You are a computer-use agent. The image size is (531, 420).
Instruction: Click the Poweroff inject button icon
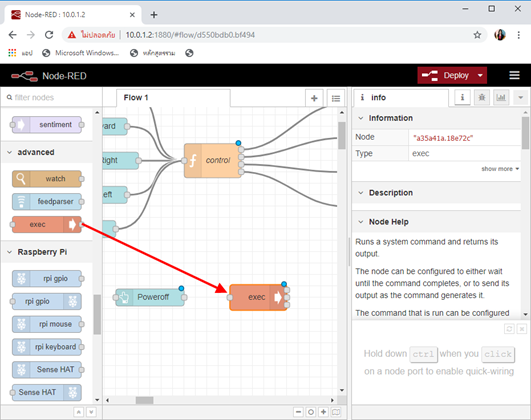click(124, 297)
